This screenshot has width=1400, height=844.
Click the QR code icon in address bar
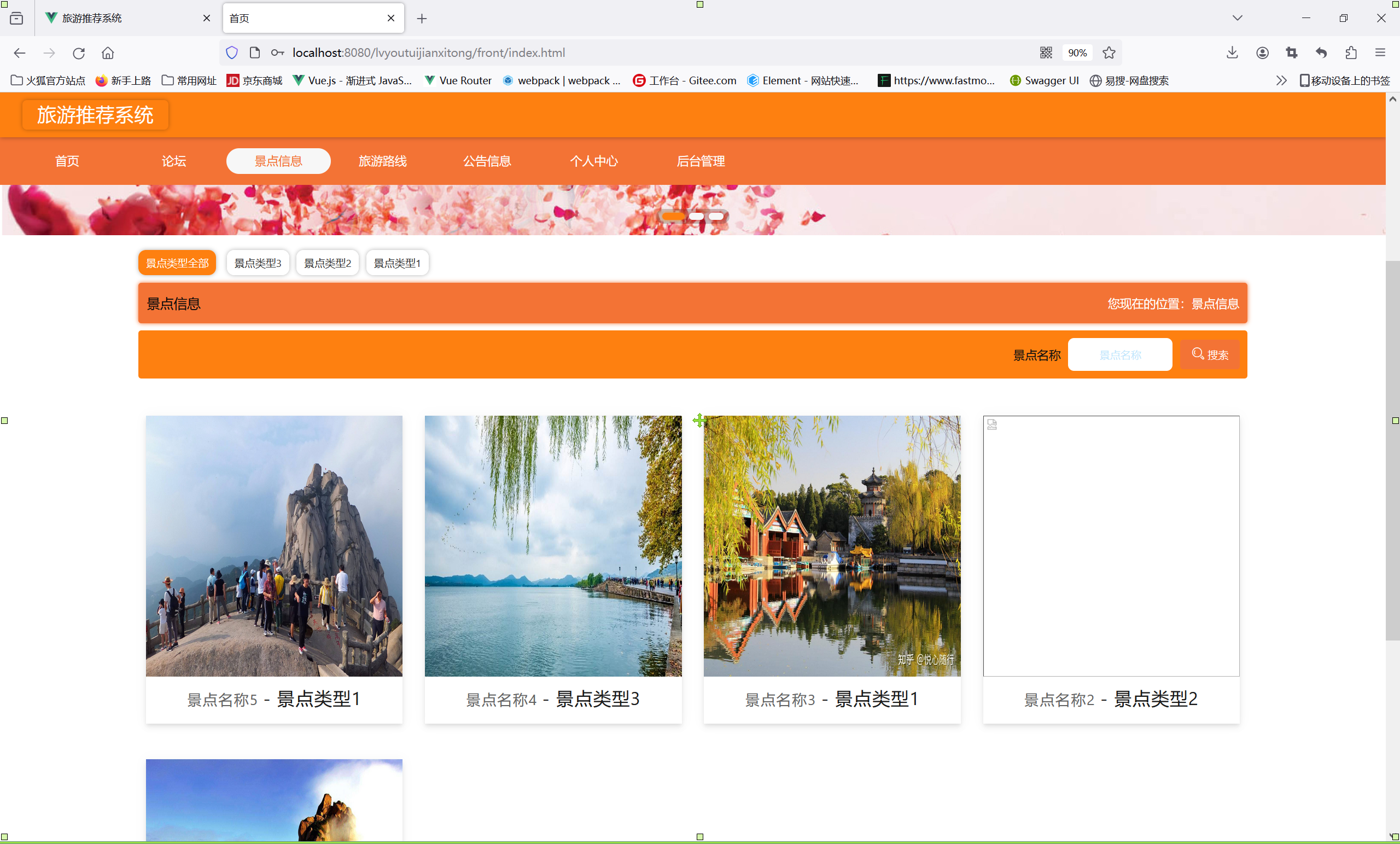click(1046, 53)
